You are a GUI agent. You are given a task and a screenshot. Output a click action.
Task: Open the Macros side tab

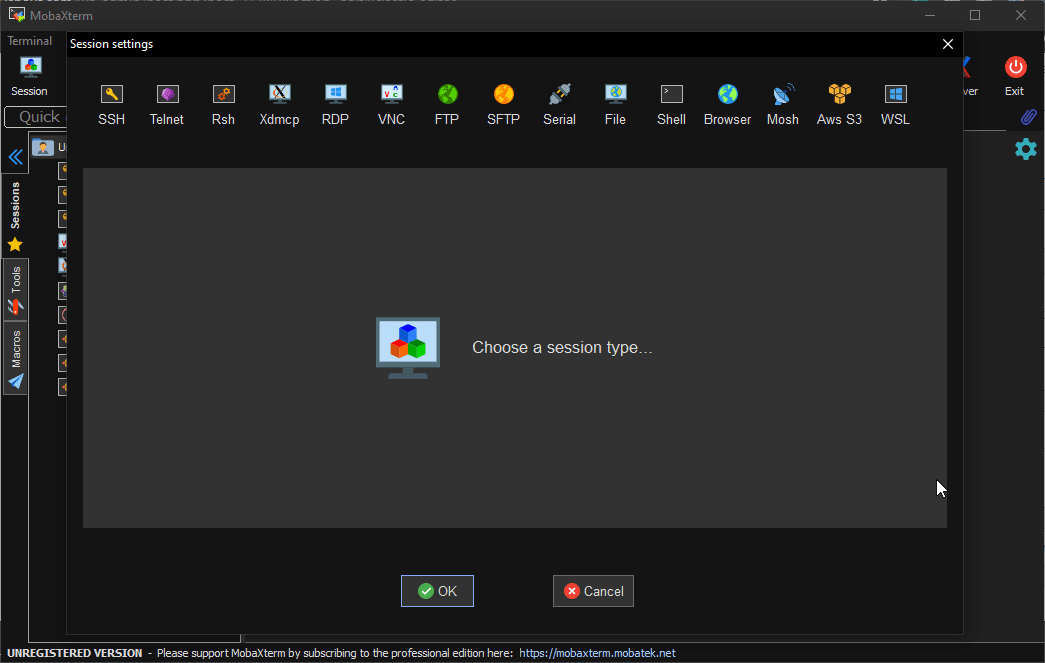click(x=15, y=358)
